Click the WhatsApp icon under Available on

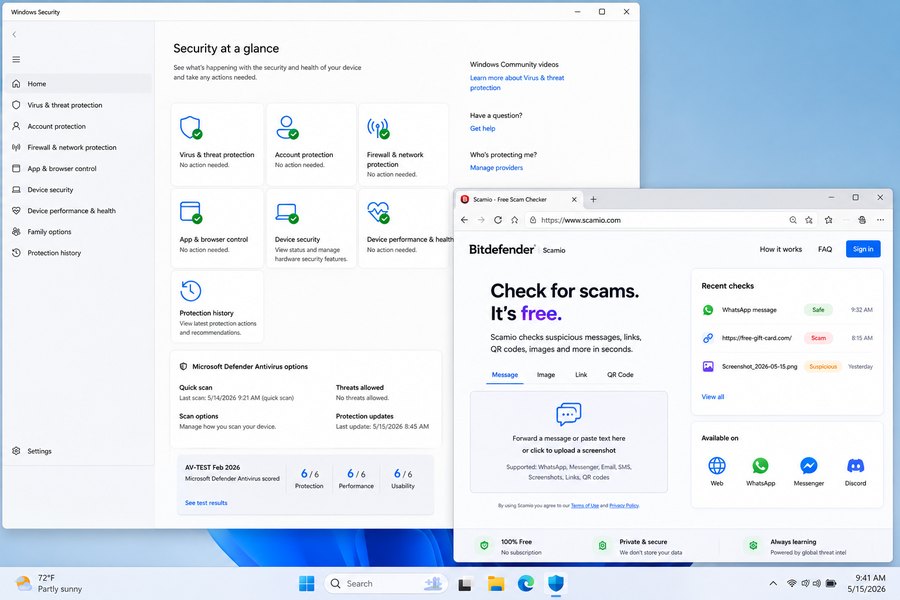761,466
